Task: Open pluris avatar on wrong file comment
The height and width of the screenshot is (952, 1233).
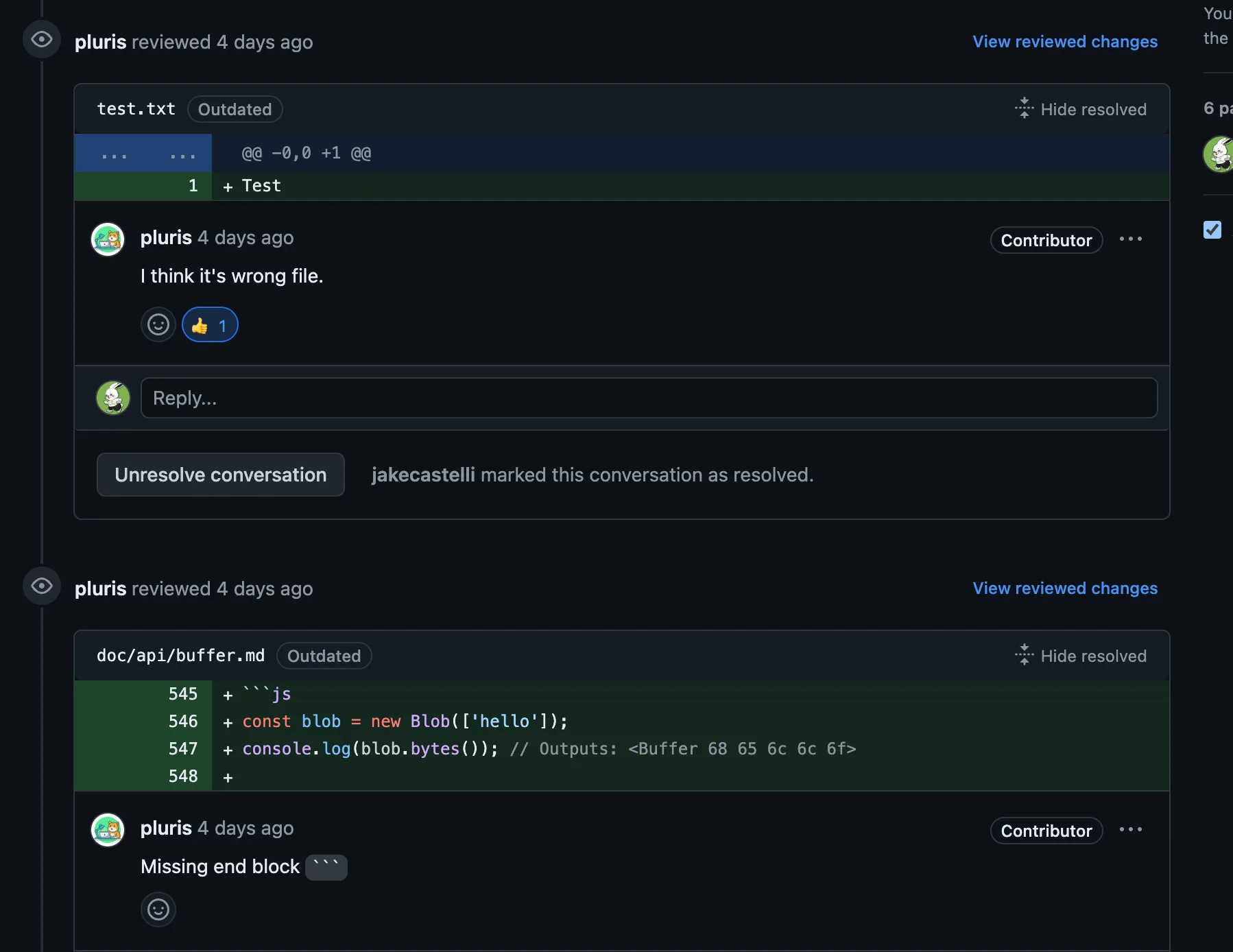Action: [x=108, y=239]
